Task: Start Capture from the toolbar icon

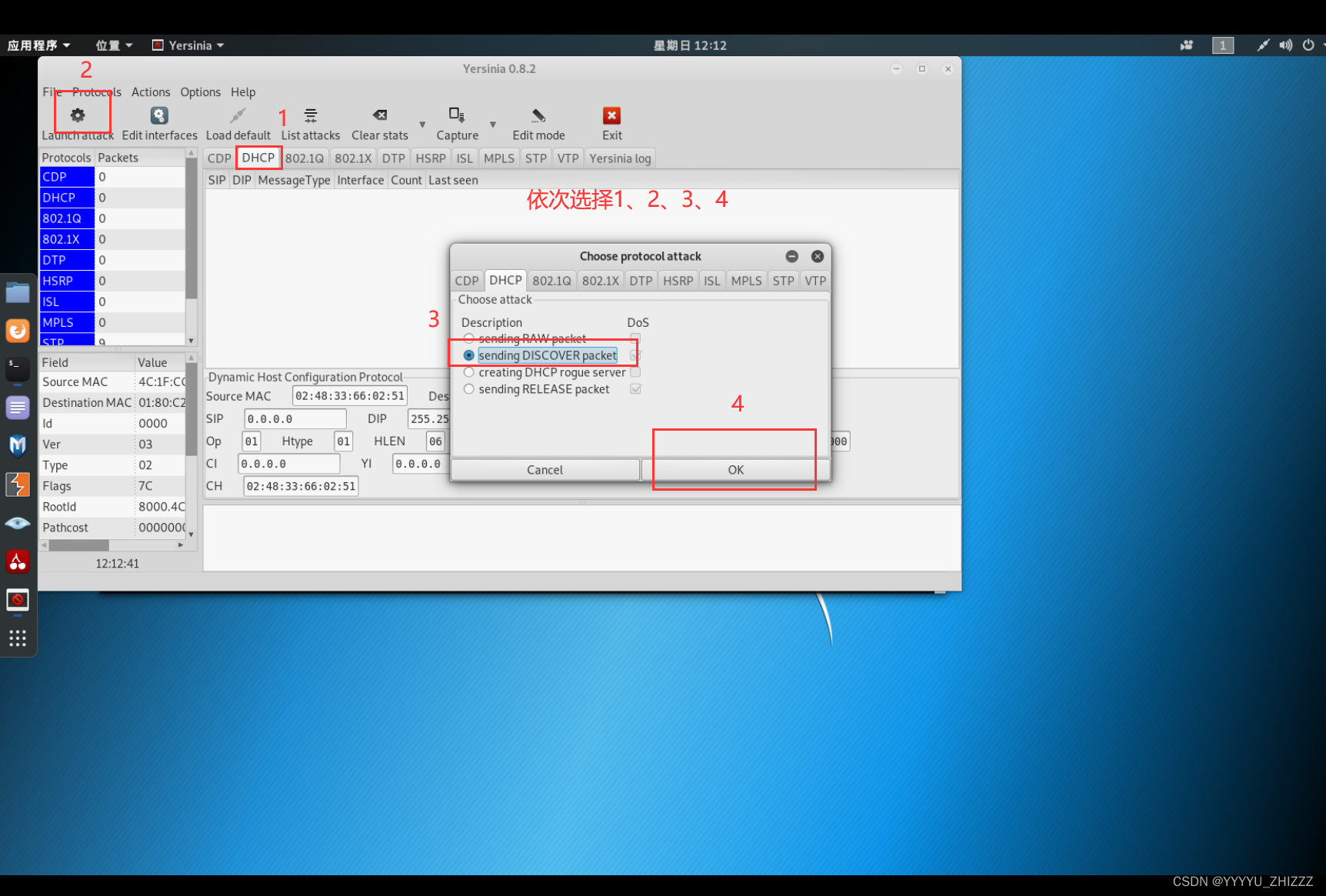Action: click(457, 115)
